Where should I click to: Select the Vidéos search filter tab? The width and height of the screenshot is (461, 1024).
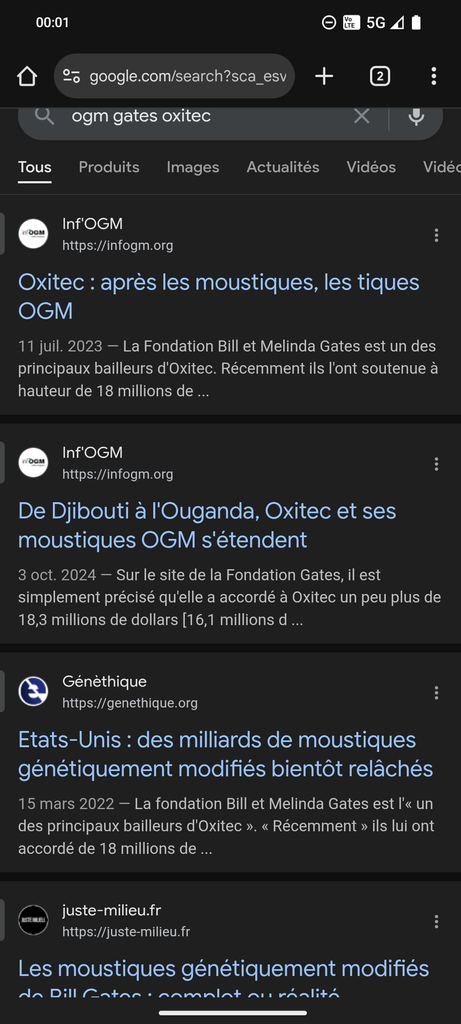click(x=371, y=167)
